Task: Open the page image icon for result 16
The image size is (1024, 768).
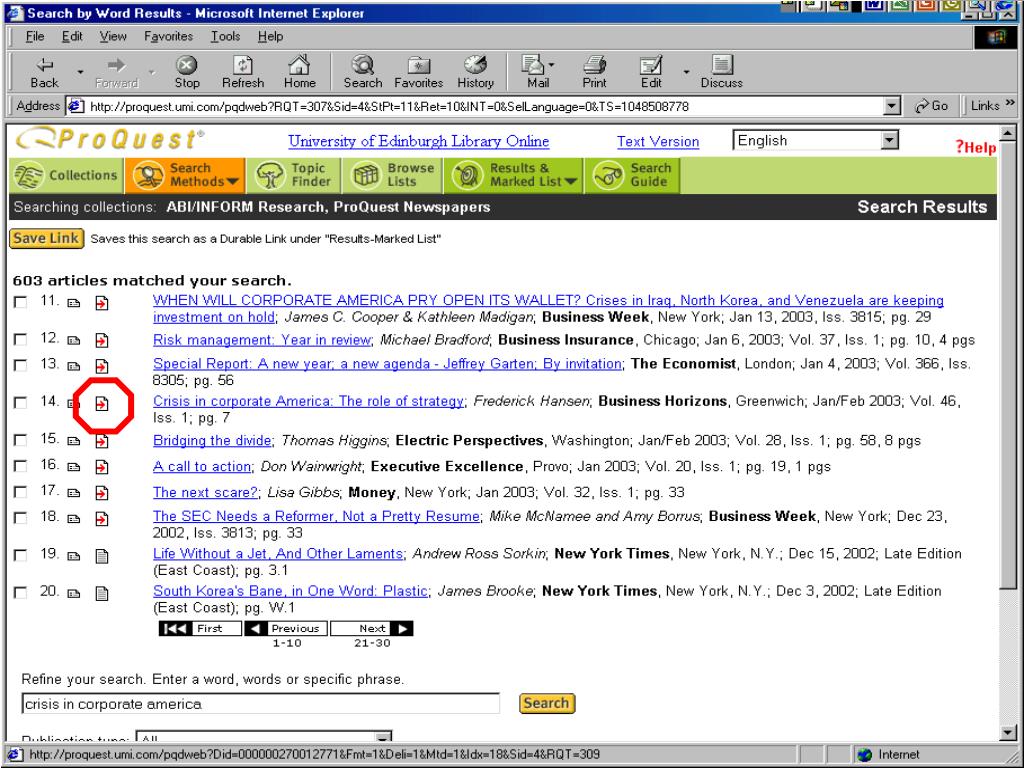Action: pos(102,467)
